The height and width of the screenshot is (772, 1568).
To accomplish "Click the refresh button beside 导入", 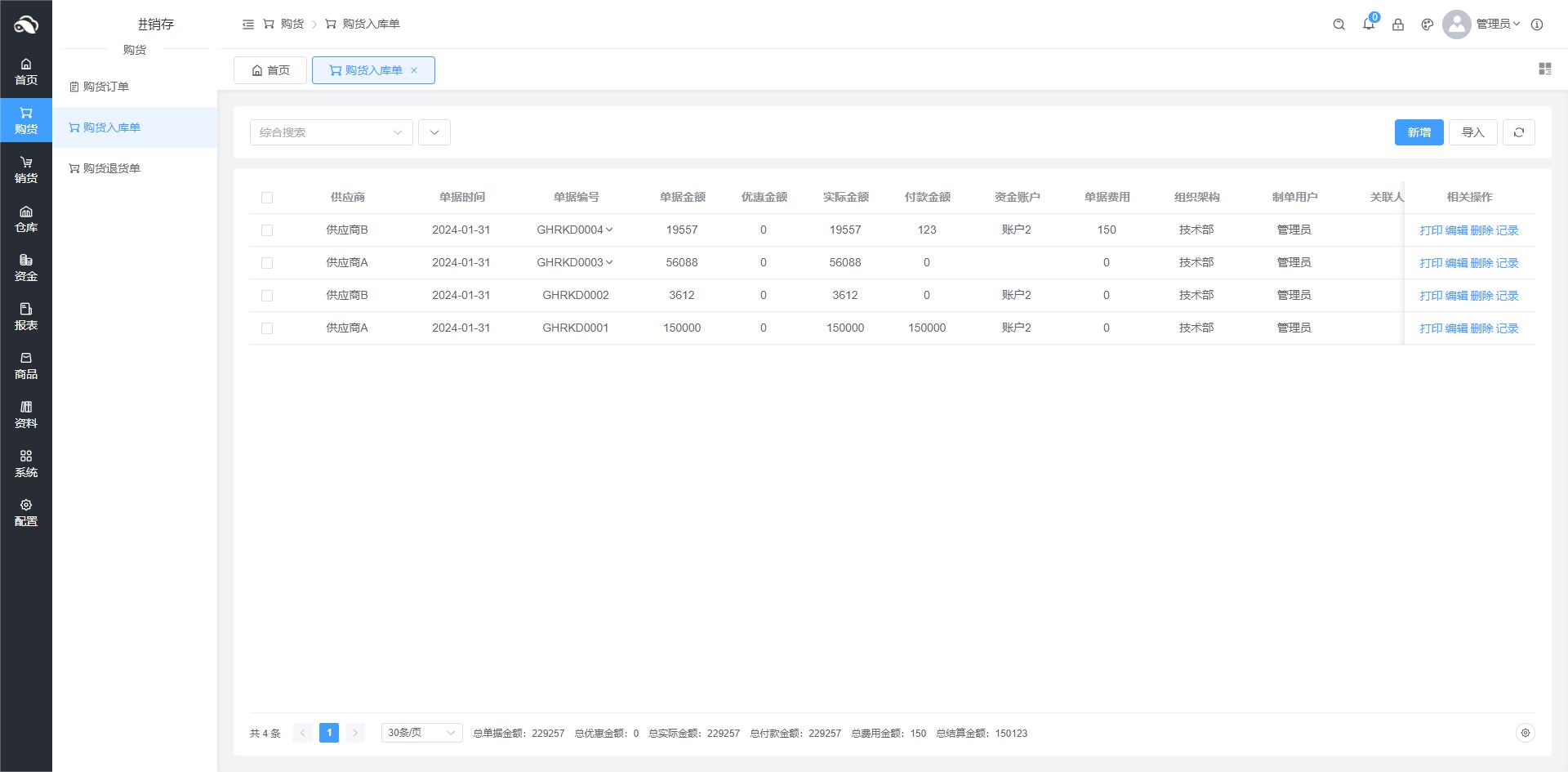I will 1519,132.
